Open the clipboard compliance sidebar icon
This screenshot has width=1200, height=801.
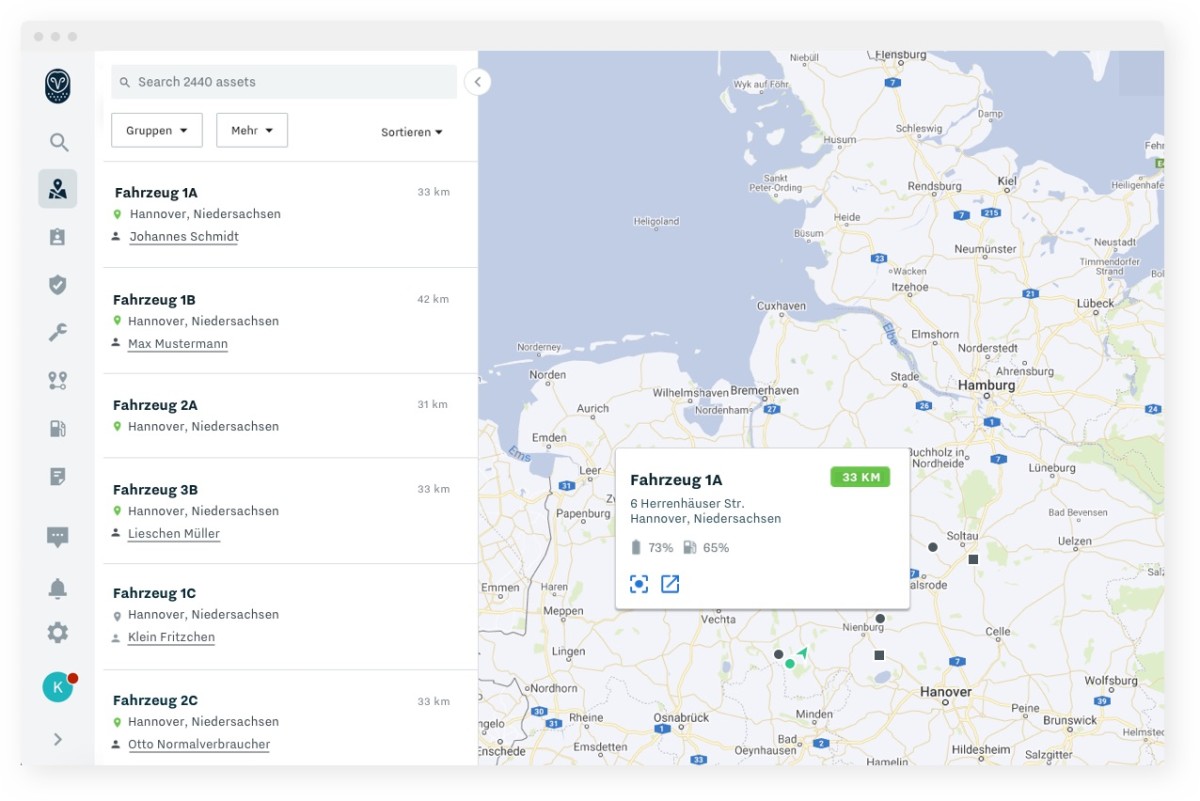tap(57, 237)
